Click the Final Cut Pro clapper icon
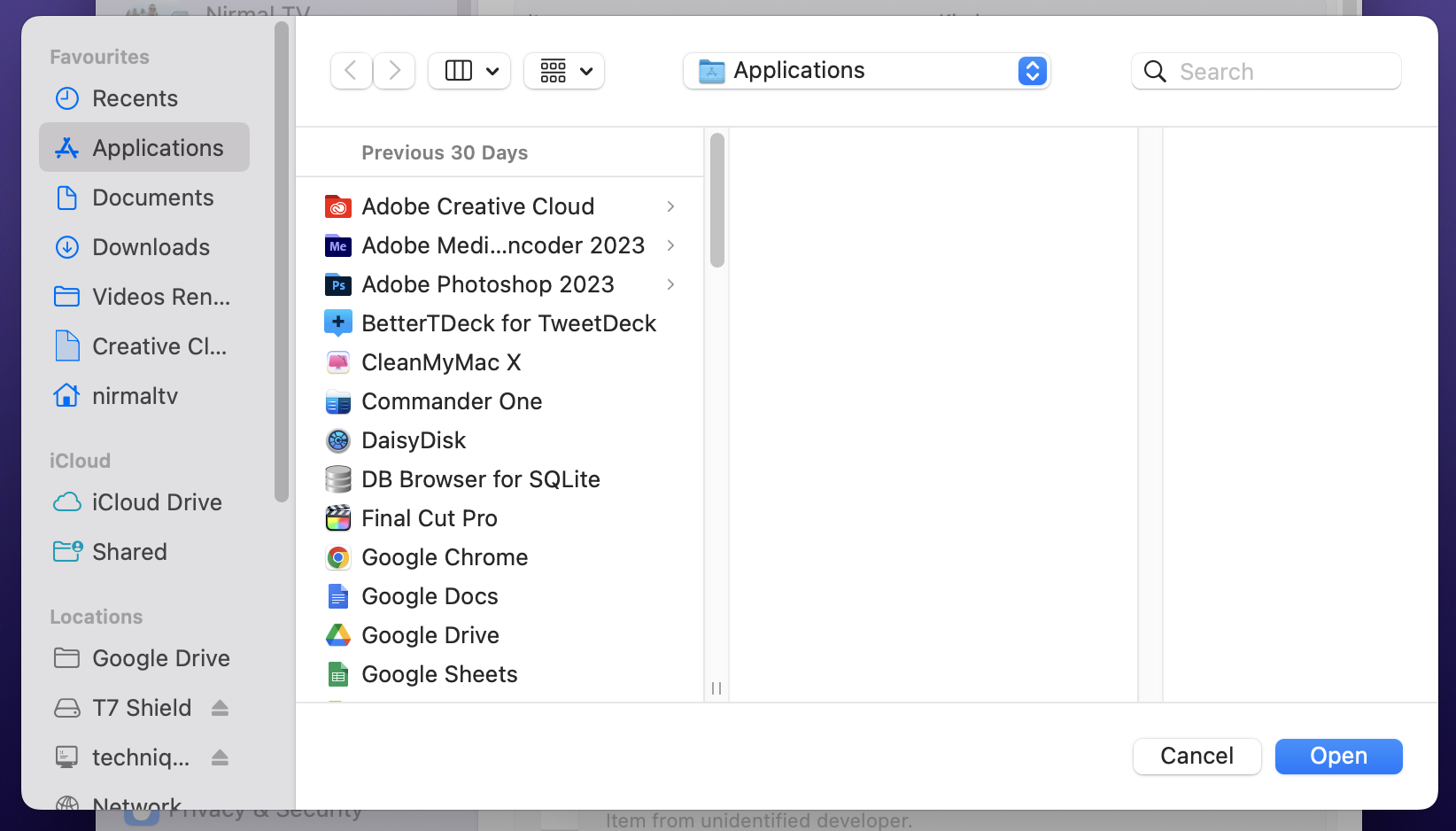This screenshot has height=831, width=1456. (x=338, y=518)
